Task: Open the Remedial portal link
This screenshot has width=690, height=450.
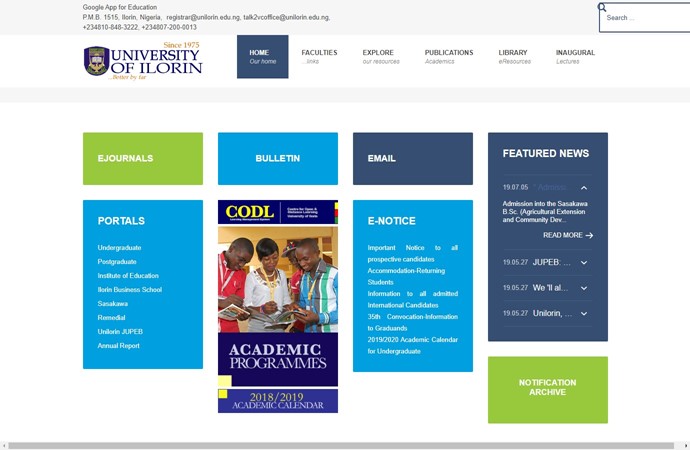Action: pyautogui.click(x=111, y=318)
